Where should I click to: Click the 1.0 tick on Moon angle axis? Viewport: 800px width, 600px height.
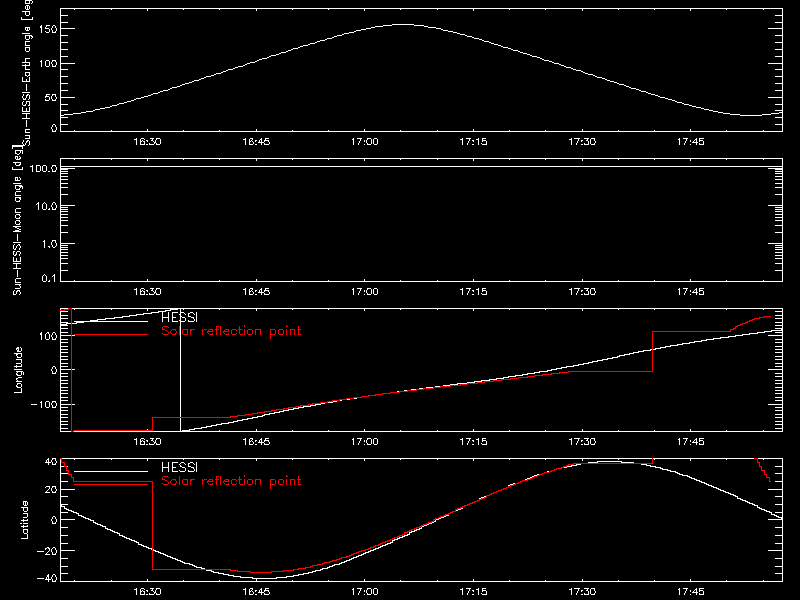[49, 244]
